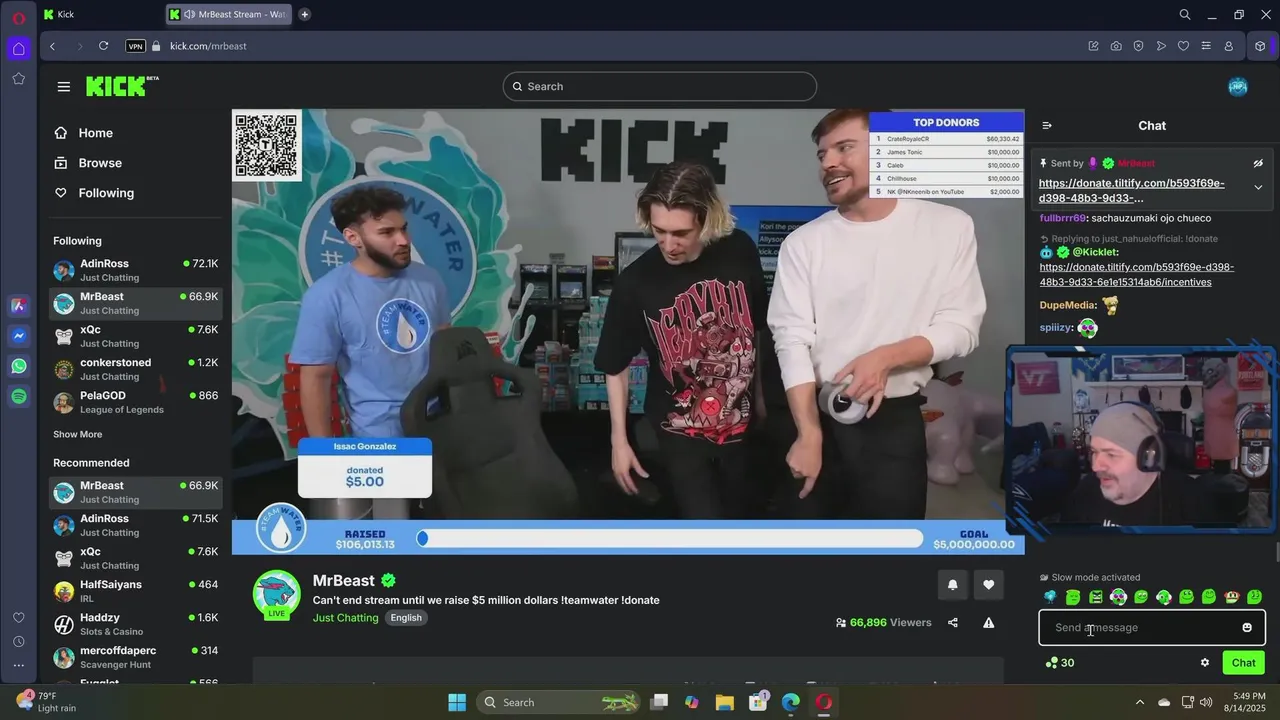Open Following in sidebar
The height and width of the screenshot is (720, 1280).
click(94, 193)
